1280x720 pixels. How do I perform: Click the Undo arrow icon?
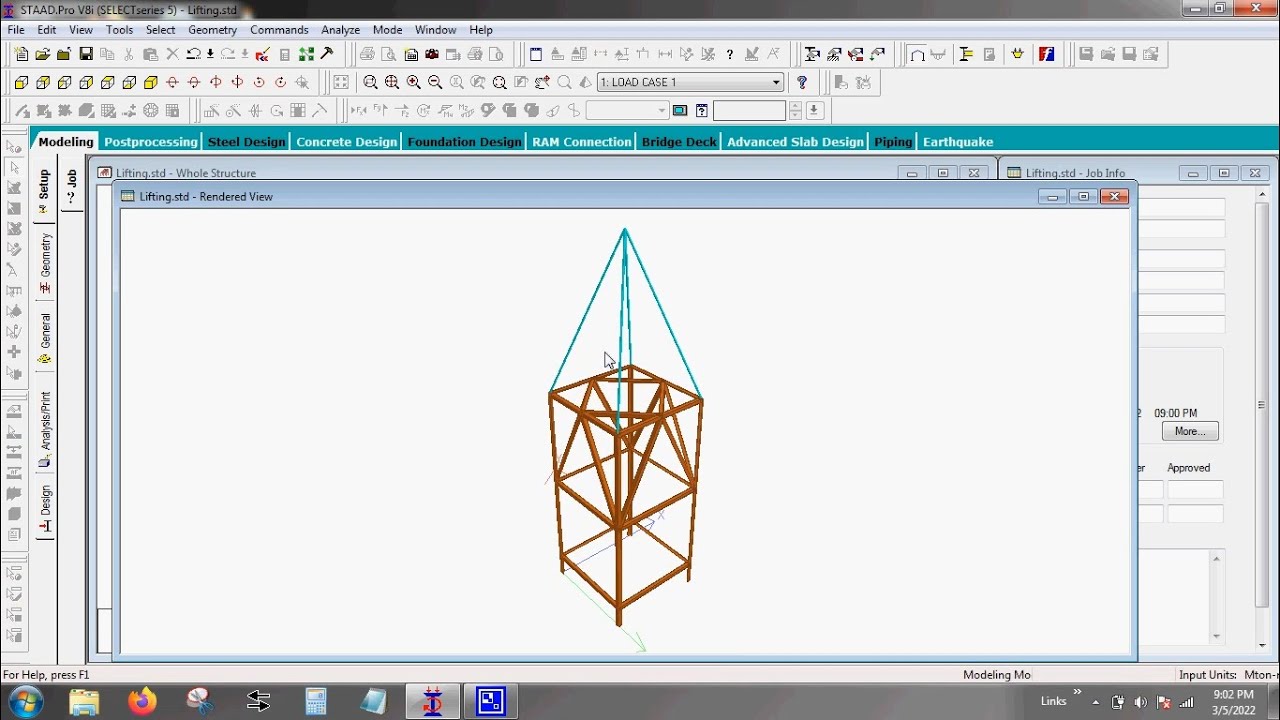194,54
